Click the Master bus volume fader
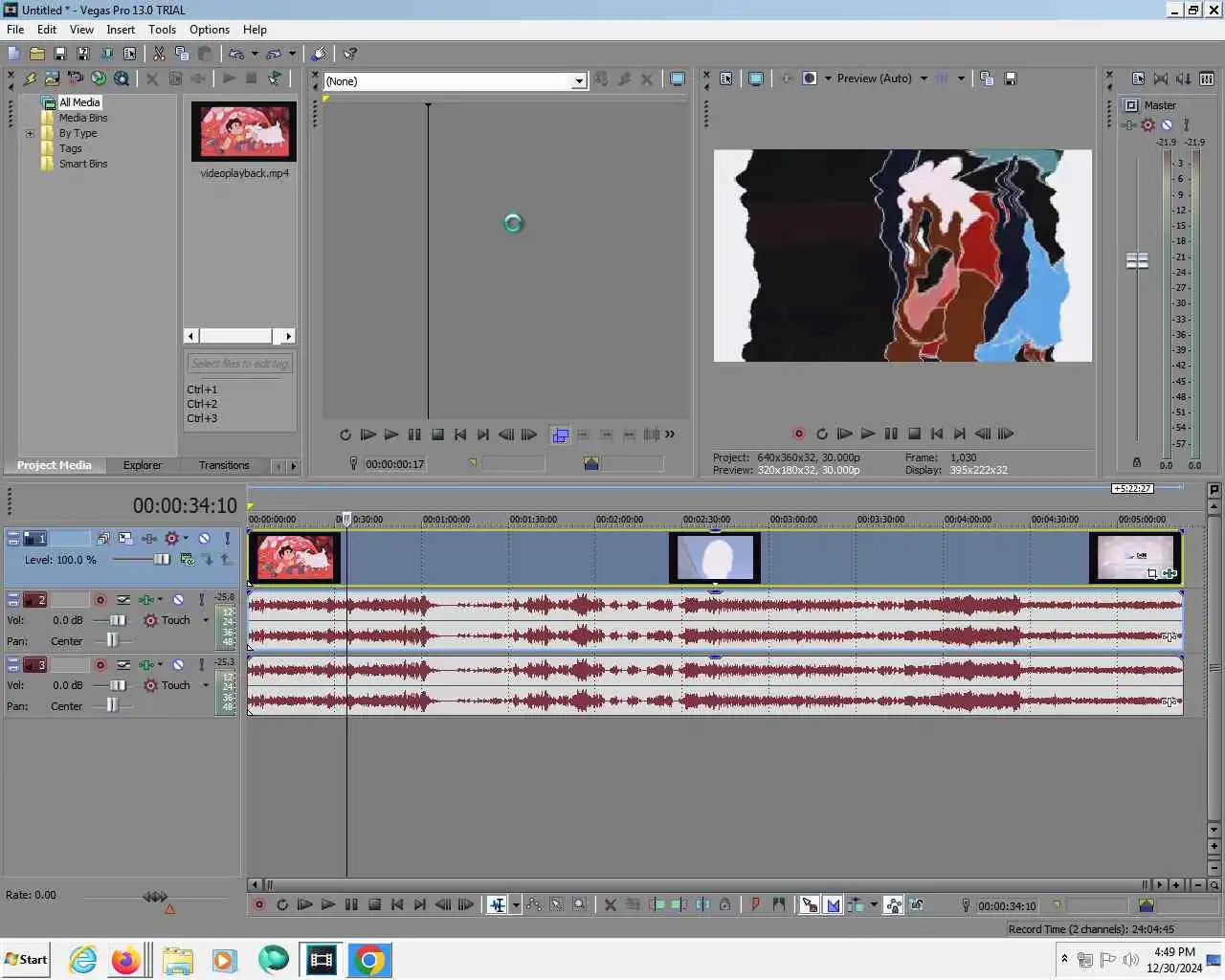This screenshot has width=1225, height=980. pos(1137,260)
